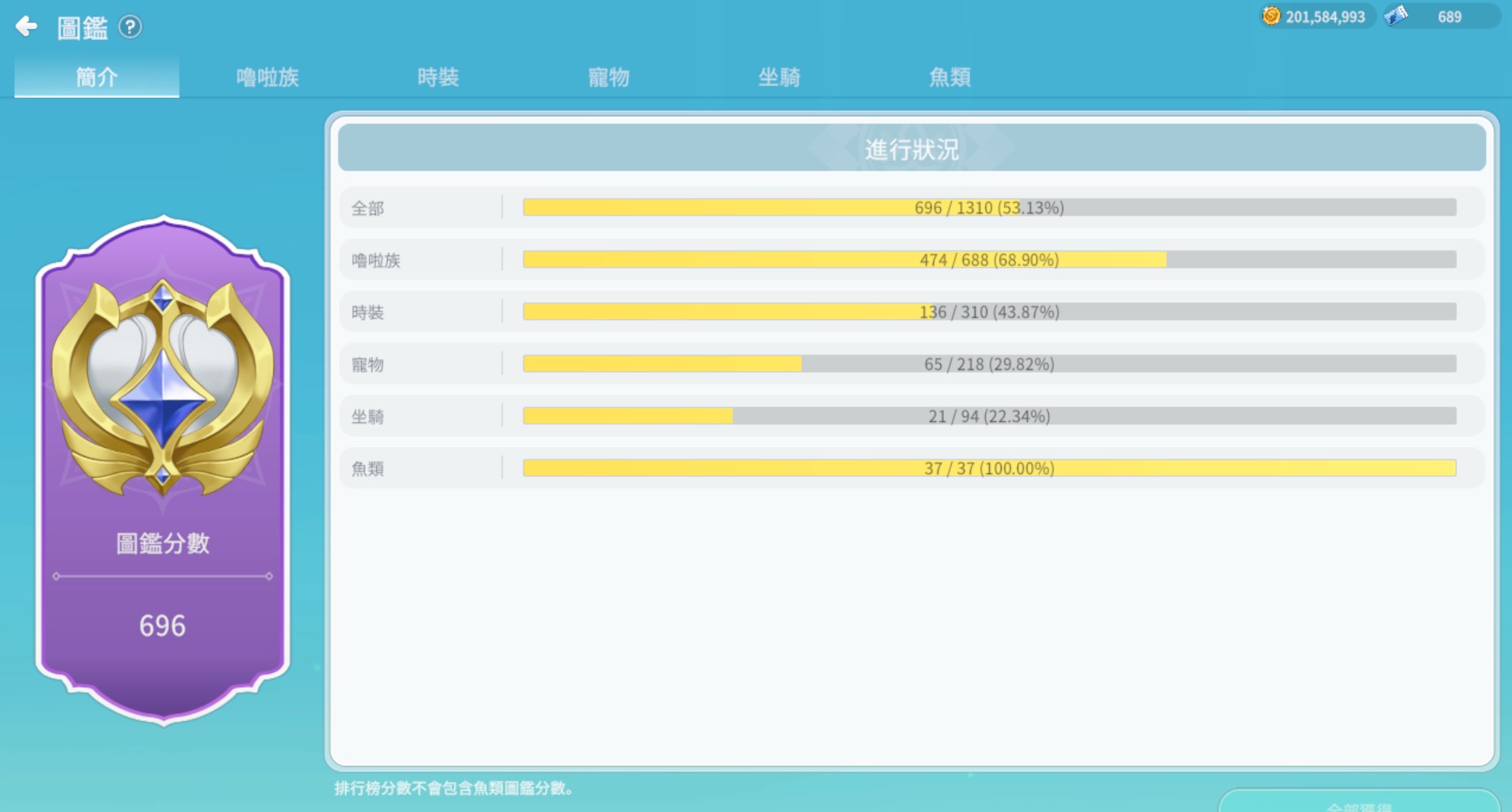Screen dimensions: 1512x812
Task: Click the 全部 progress bar at 53.13%
Action: tap(989, 208)
